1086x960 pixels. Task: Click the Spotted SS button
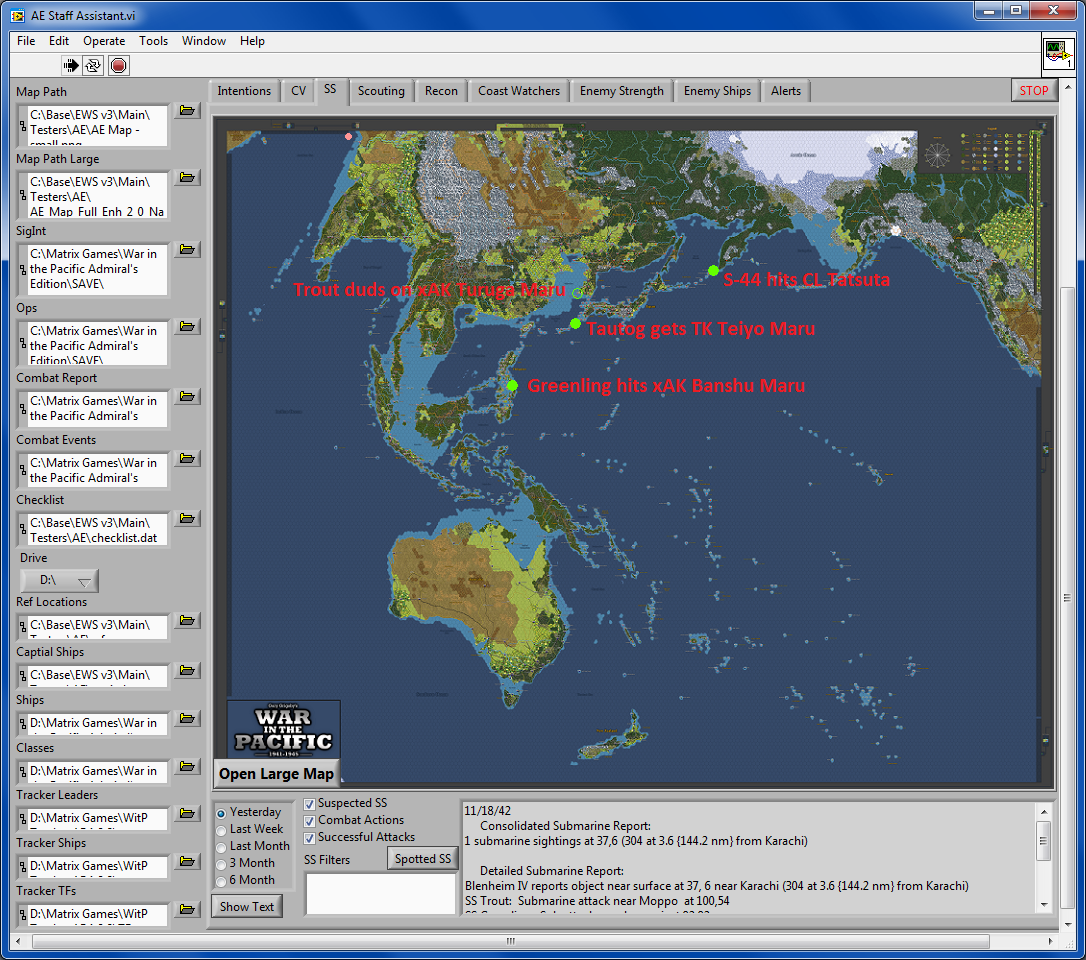point(422,859)
